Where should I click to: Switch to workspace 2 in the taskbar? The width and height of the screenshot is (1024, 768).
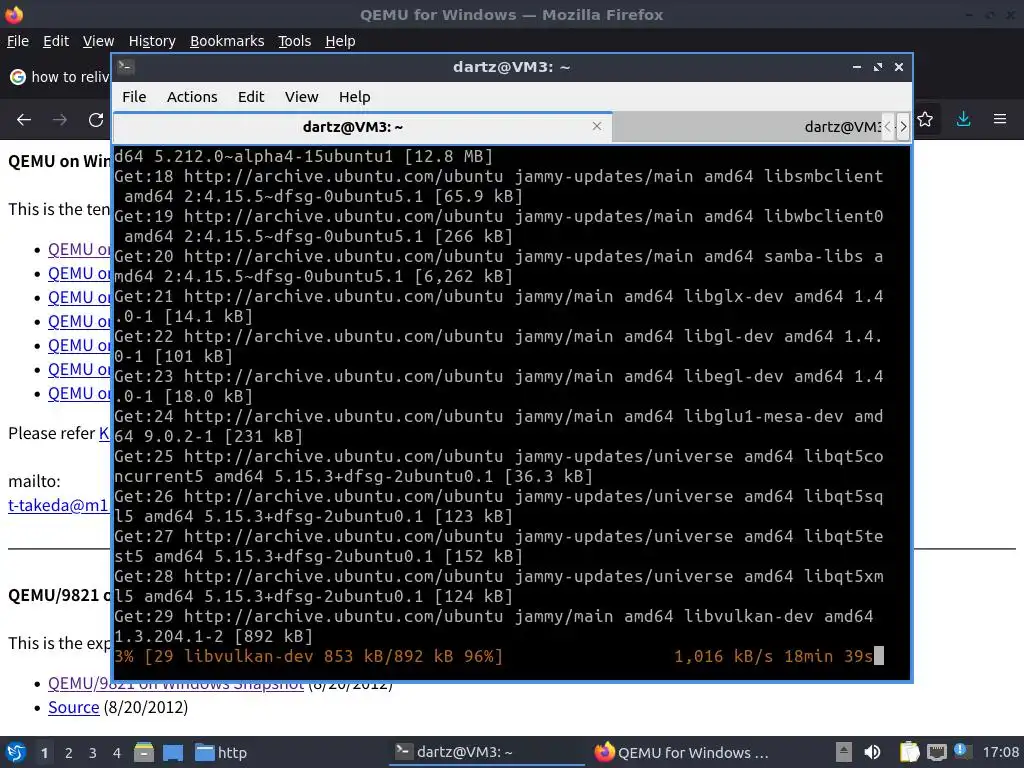pos(69,753)
